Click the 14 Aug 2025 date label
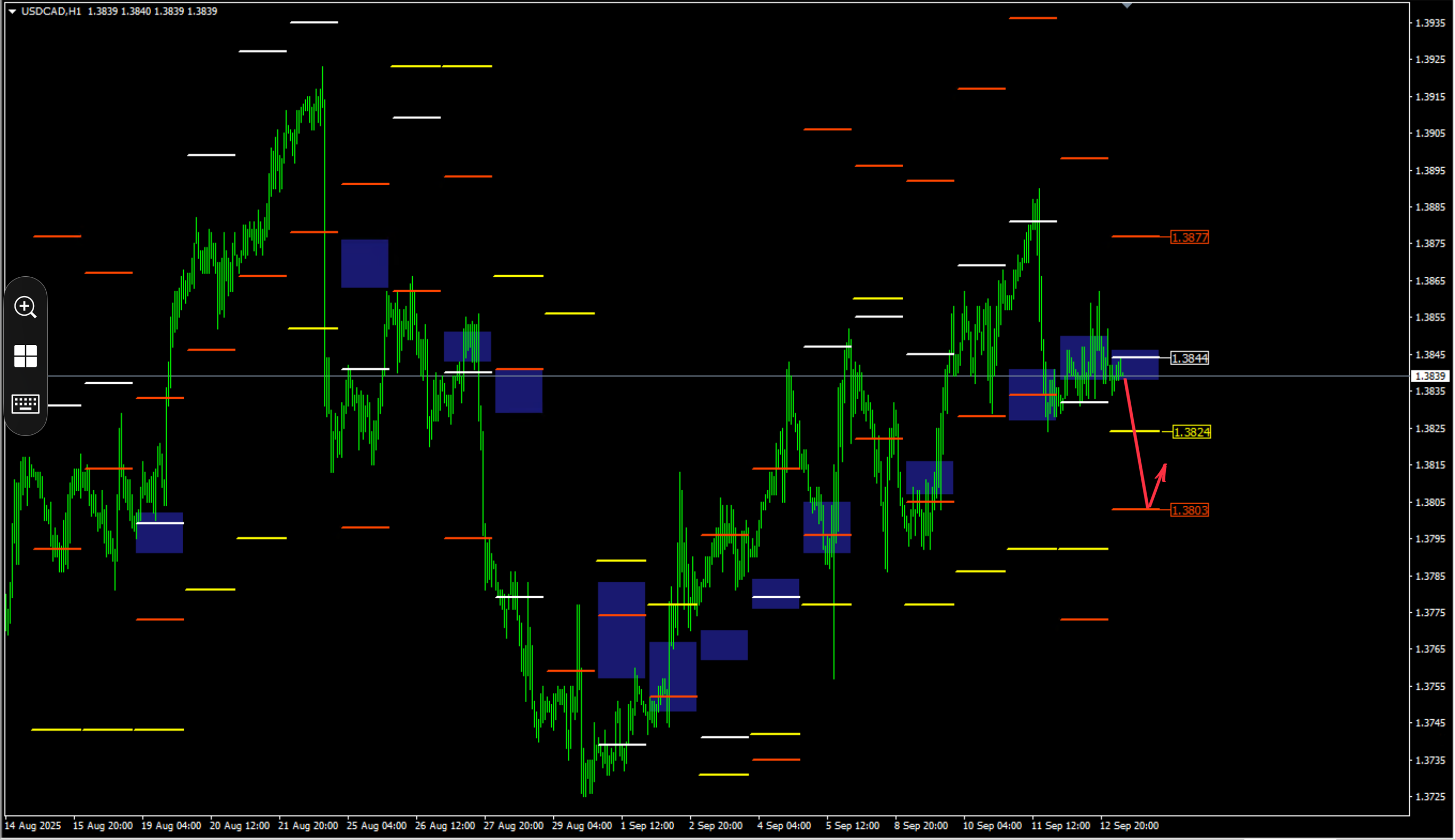This screenshot has height=840, width=1455. click(32, 826)
